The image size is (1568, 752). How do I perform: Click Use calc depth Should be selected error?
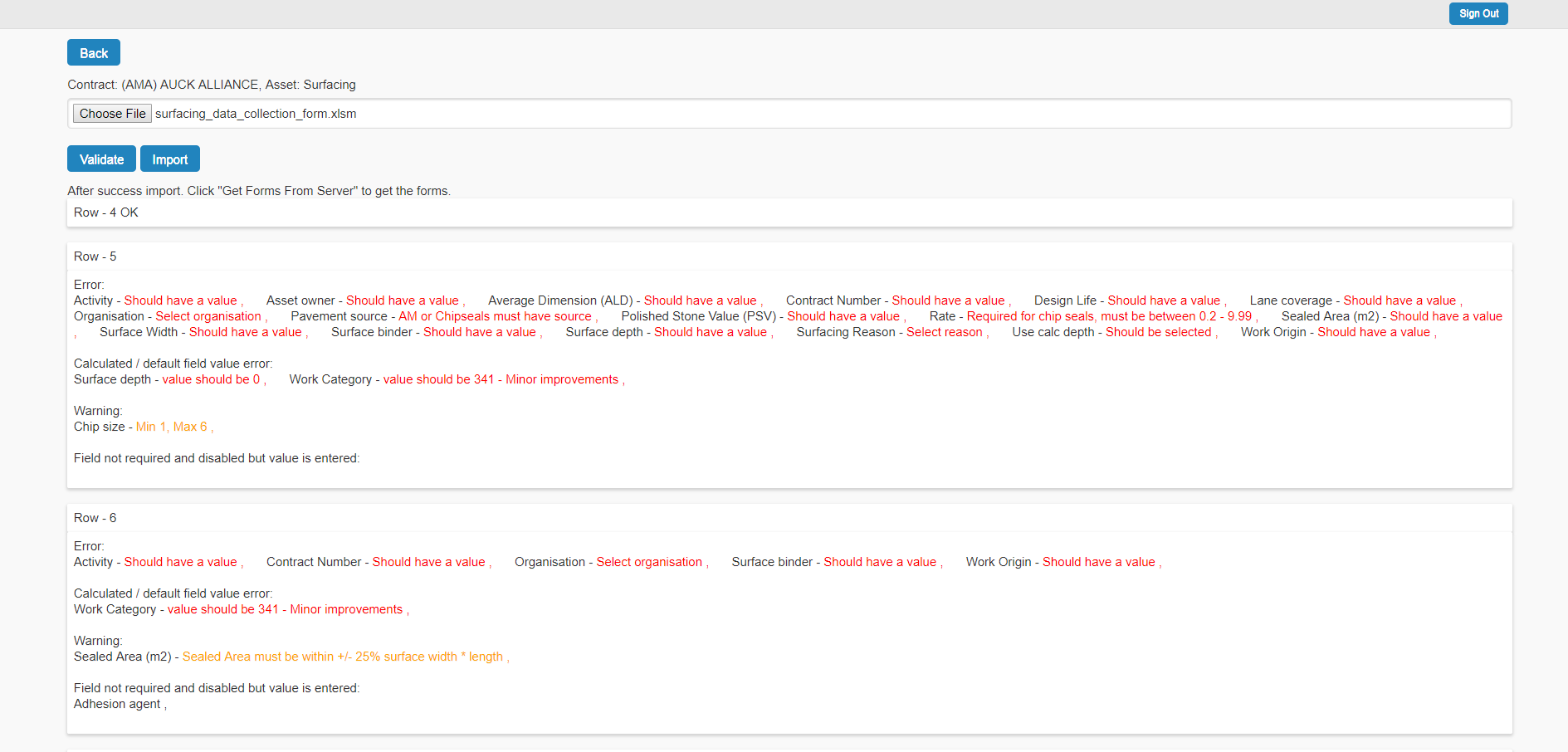point(1158,332)
